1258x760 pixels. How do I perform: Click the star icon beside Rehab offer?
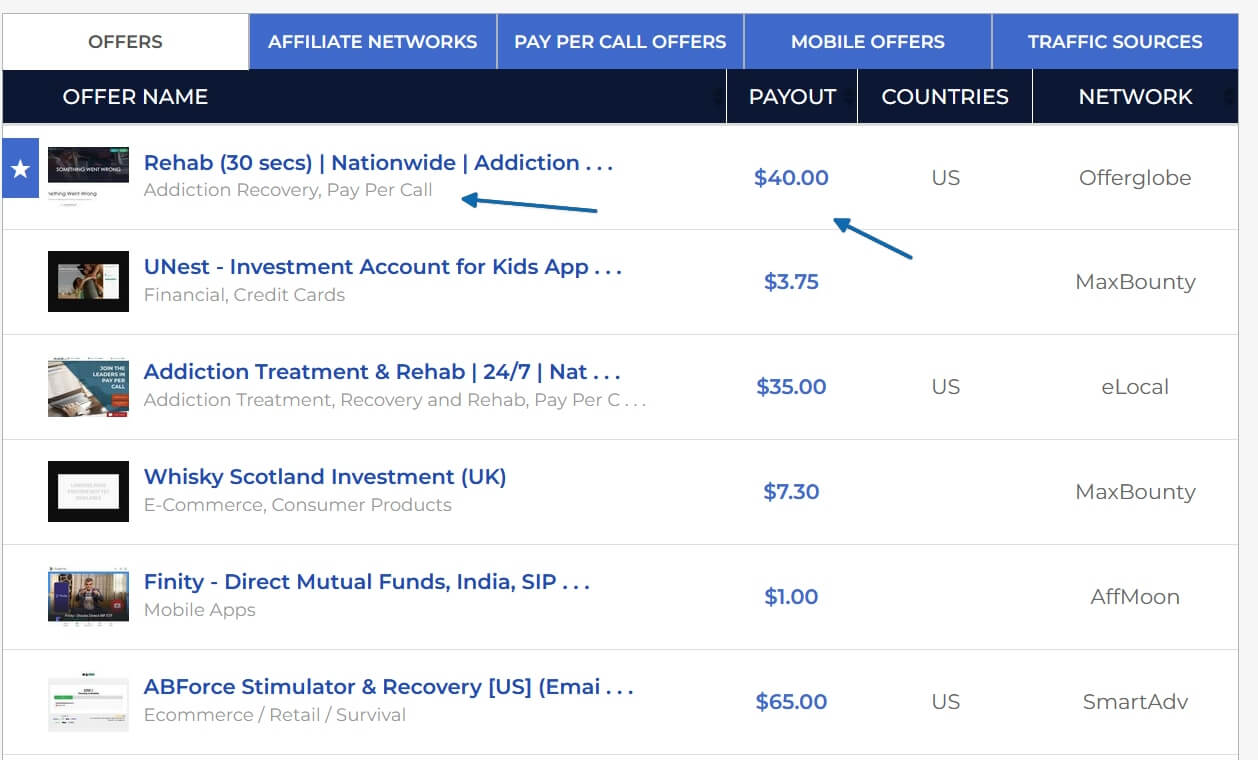tap(20, 169)
